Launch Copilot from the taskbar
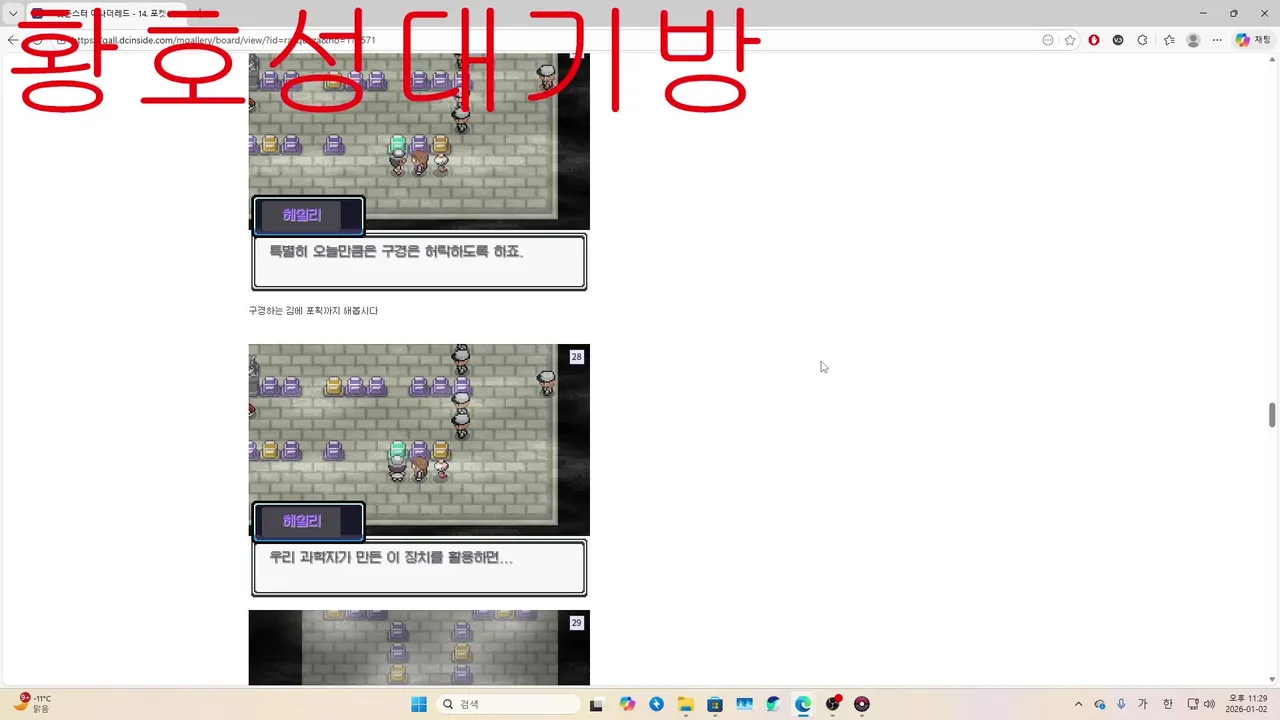1280x720 pixels. (x=627, y=704)
